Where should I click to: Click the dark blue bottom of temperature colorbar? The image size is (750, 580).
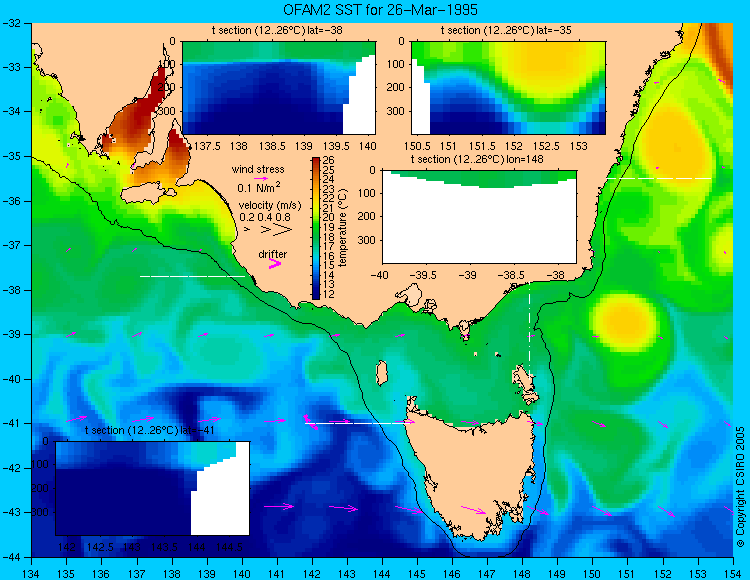click(316, 294)
